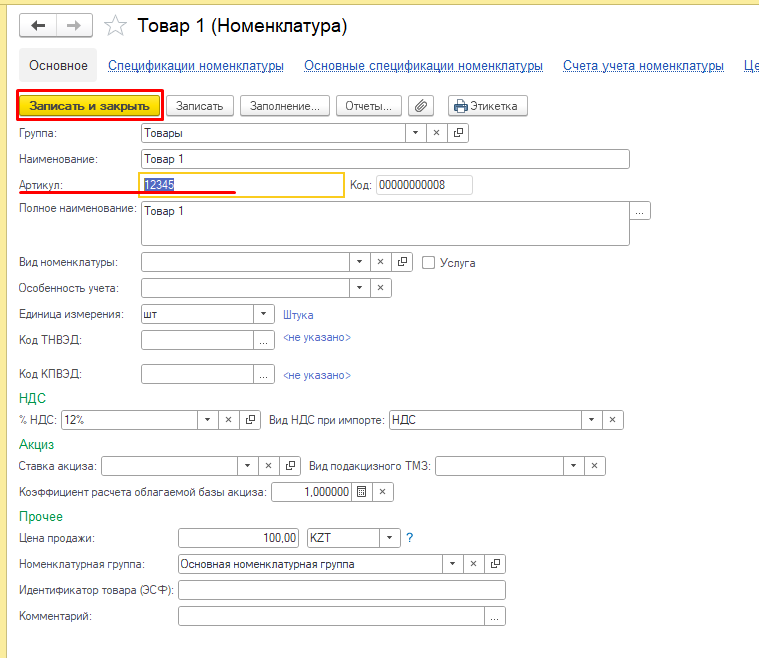Expand the Единица измерения dropdown

tap(264, 314)
